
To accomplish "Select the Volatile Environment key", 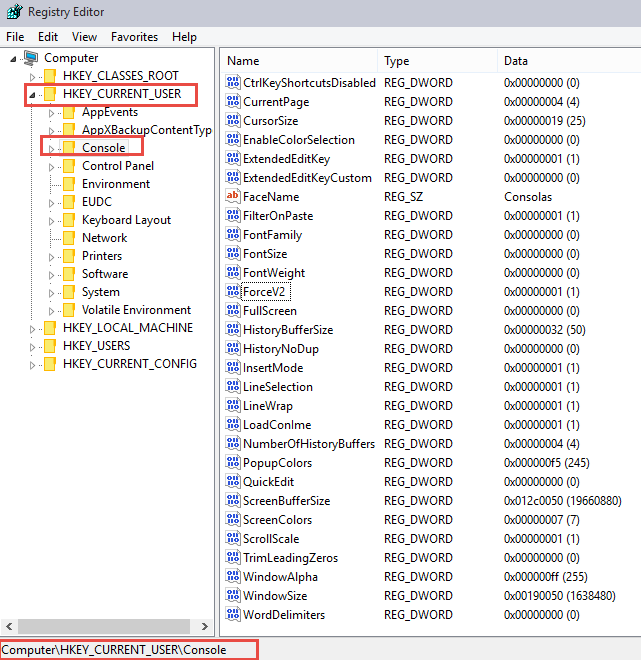I will pos(136,310).
